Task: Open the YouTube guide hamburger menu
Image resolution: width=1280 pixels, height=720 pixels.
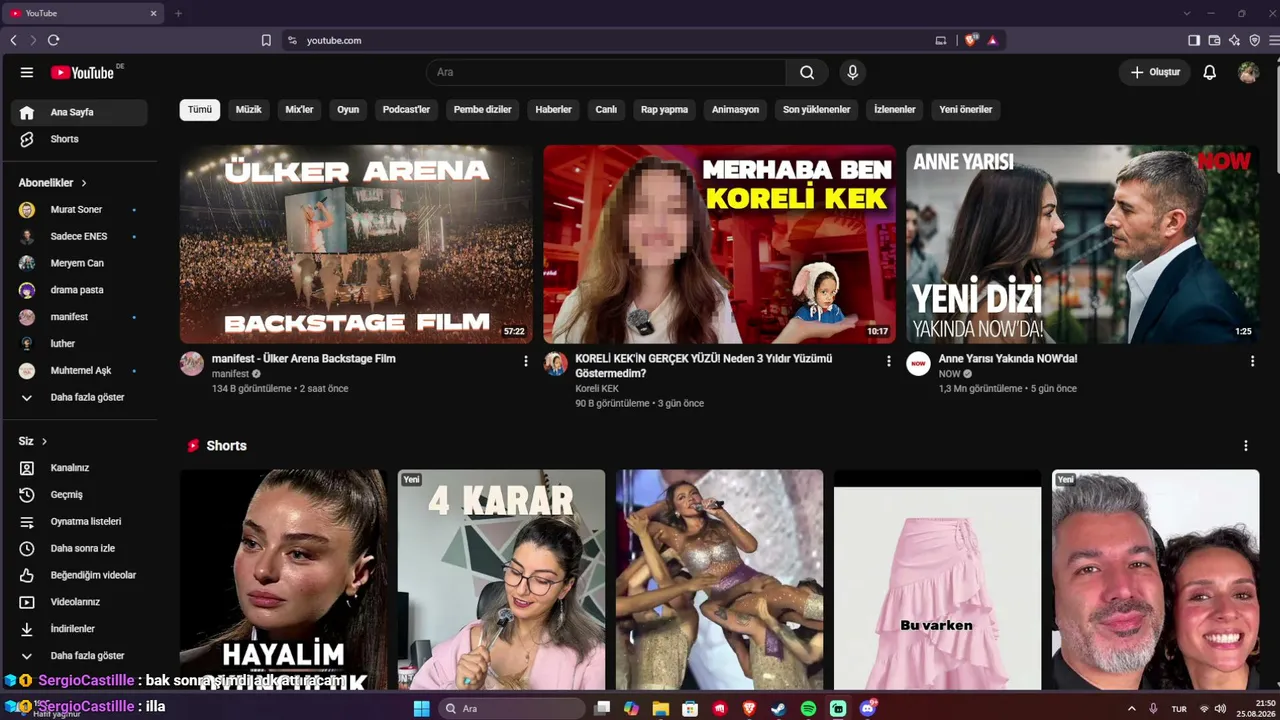Action: [27, 72]
